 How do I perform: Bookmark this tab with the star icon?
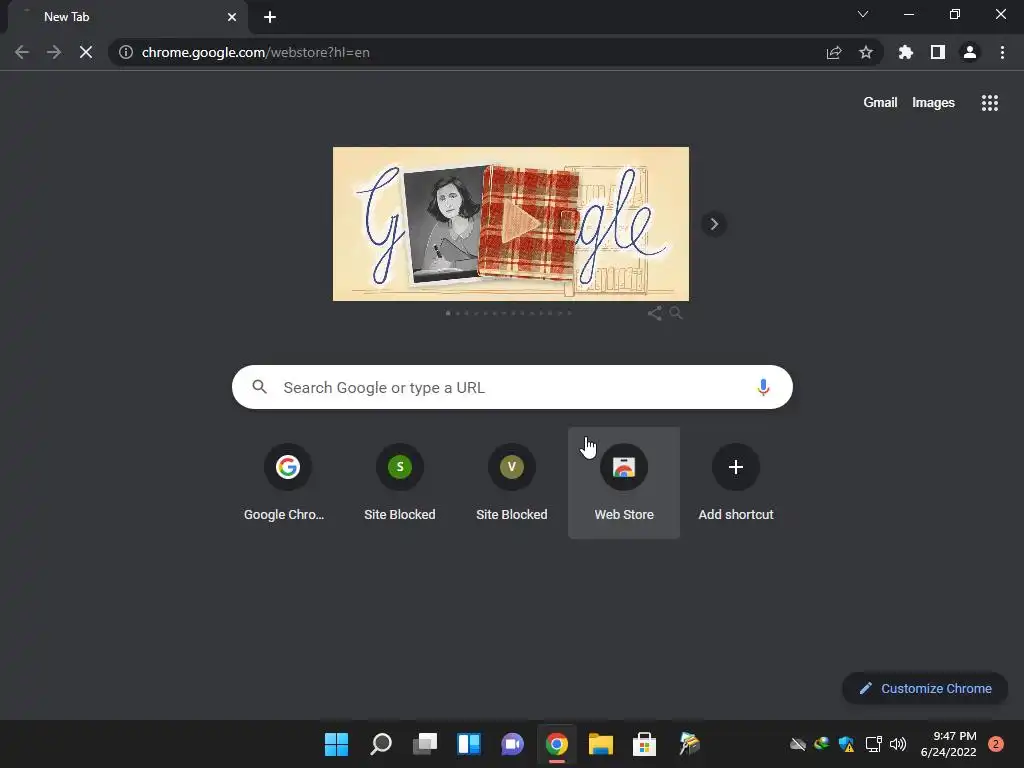pos(866,52)
